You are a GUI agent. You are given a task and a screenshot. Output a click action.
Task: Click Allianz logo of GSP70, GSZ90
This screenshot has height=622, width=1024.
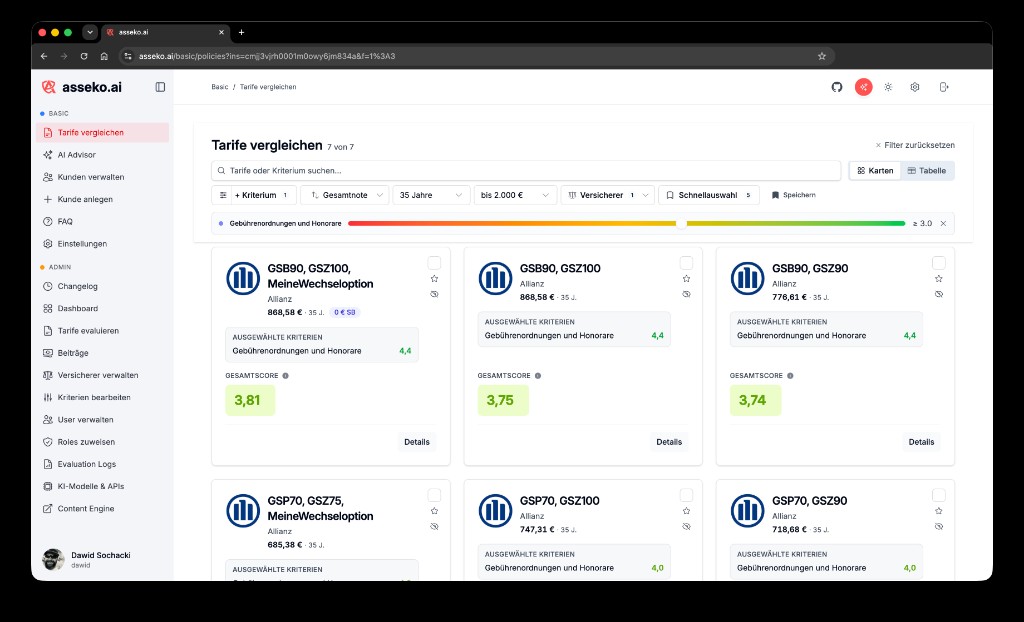tap(747, 511)
